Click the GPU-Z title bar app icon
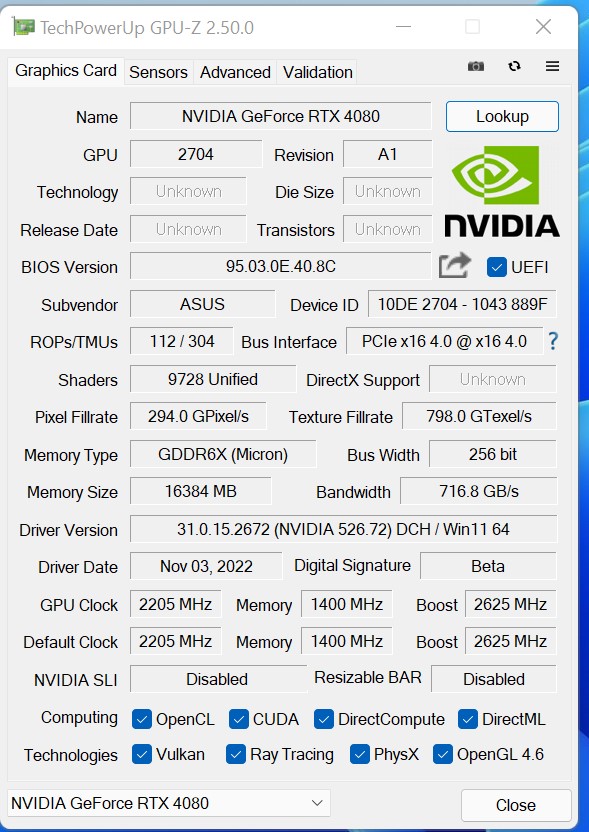 tap(24, 27)
